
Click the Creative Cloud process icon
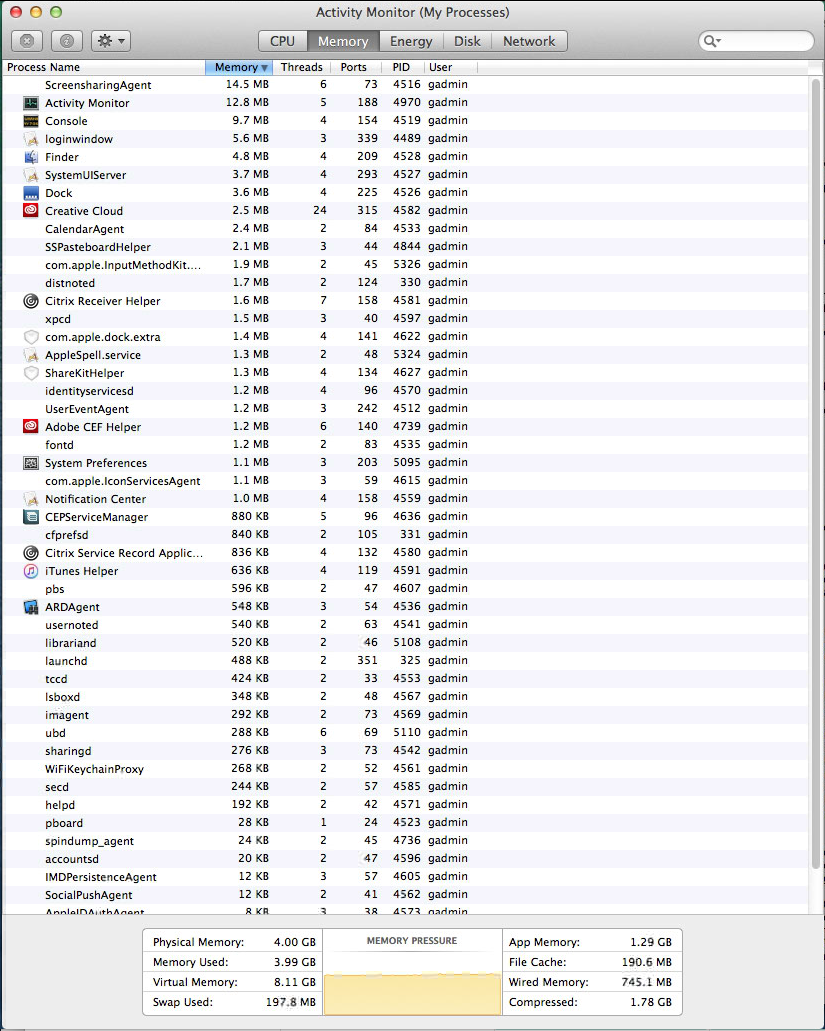[31, 210]
